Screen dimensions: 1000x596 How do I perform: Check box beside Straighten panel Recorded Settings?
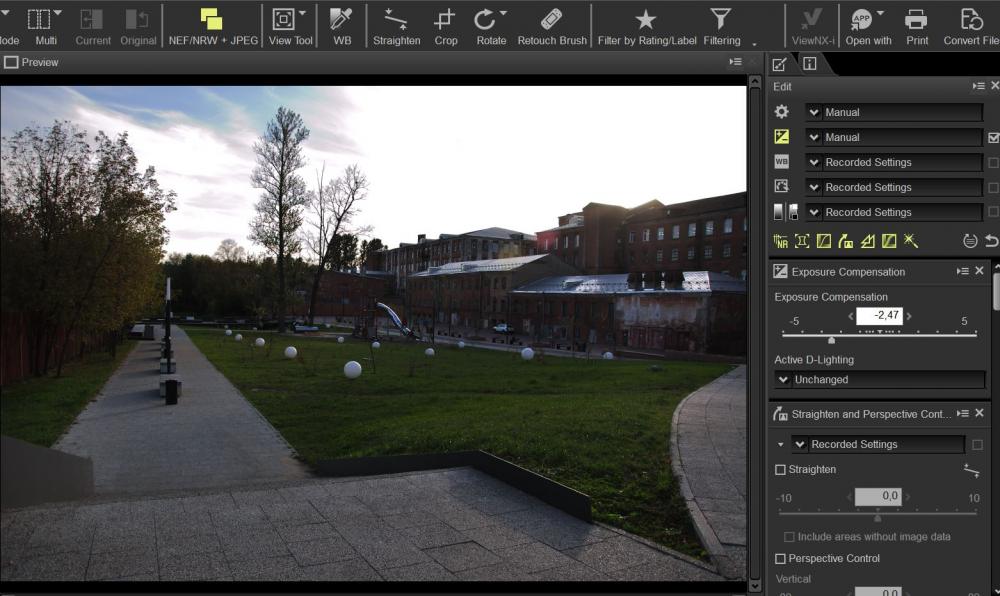(x=977, y=444)
